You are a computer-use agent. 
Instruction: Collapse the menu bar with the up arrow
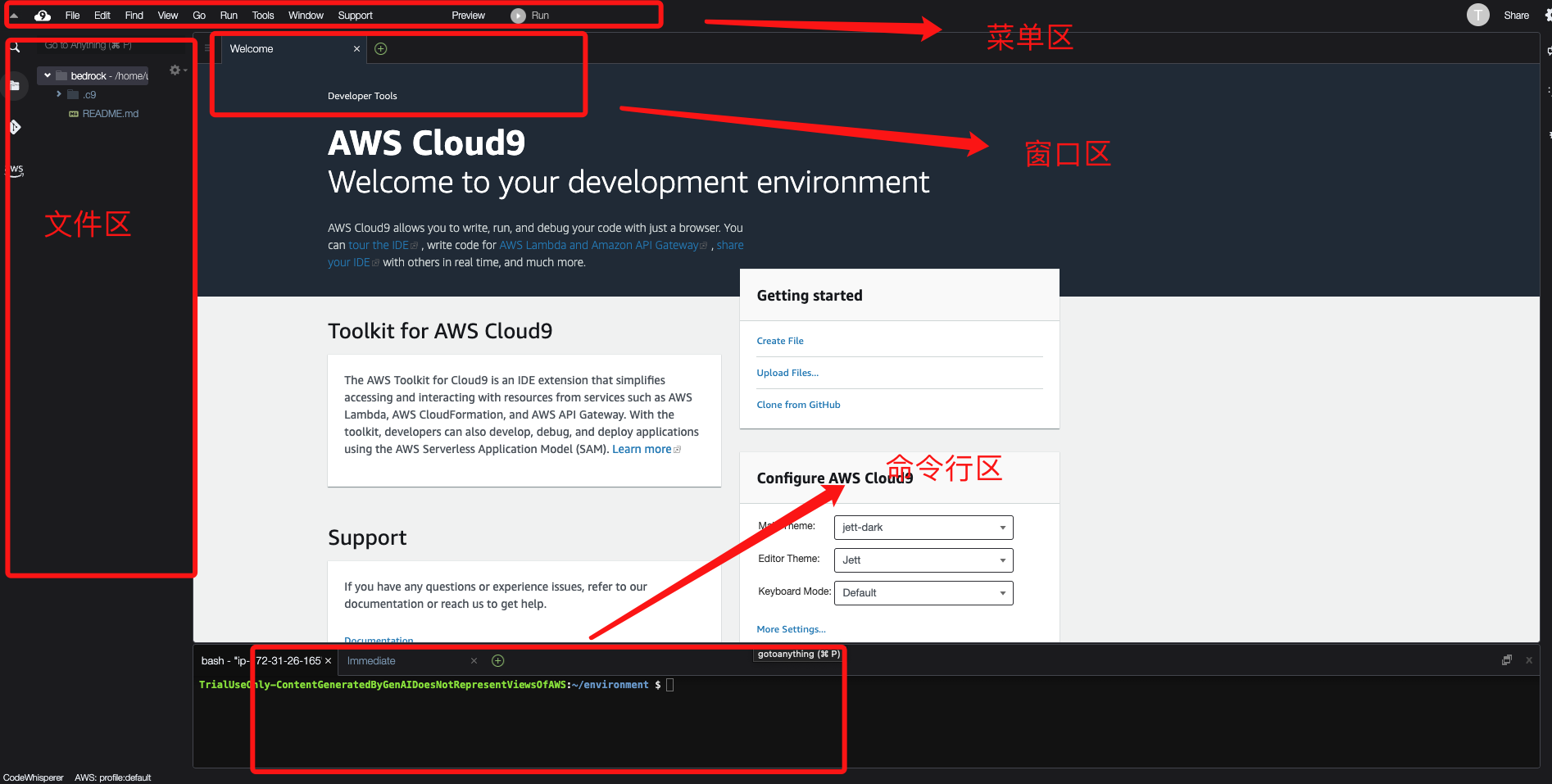(14, 16)
